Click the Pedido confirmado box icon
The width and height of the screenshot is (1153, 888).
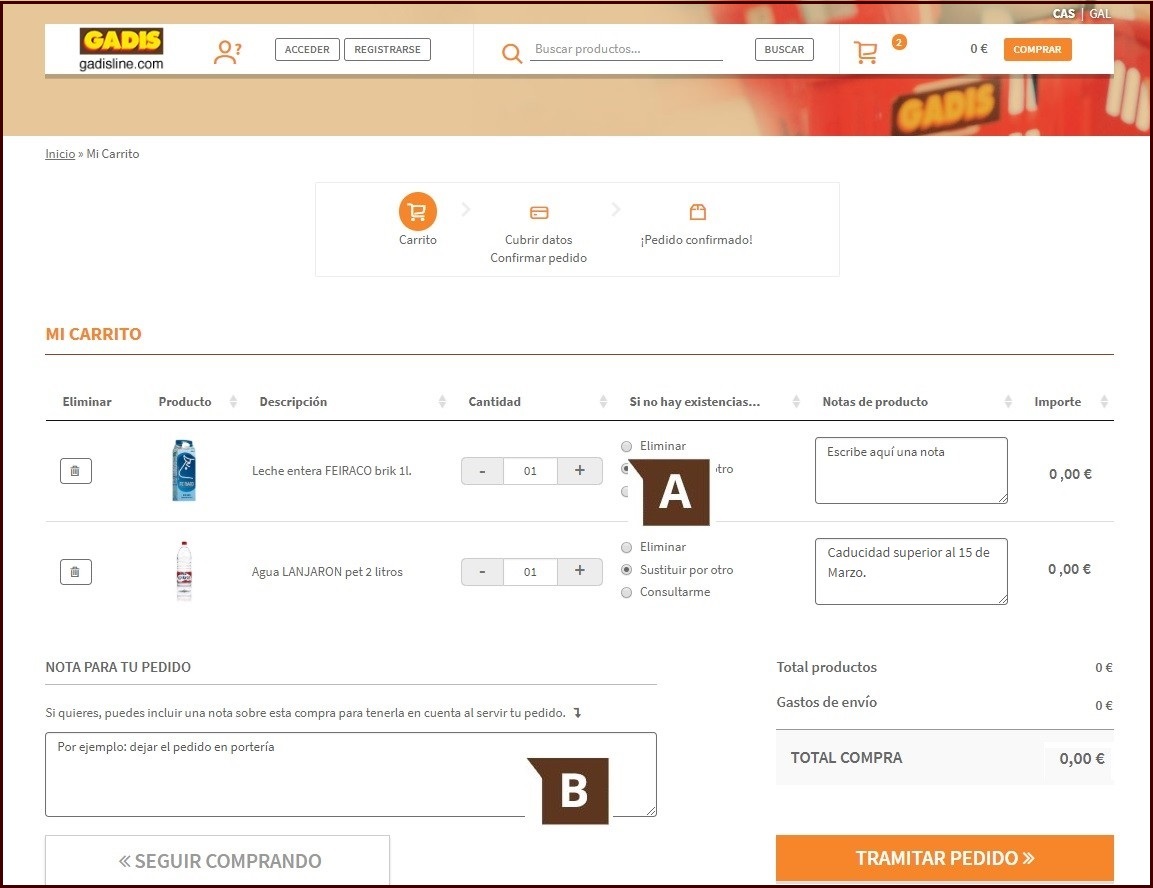click(698, 212)
